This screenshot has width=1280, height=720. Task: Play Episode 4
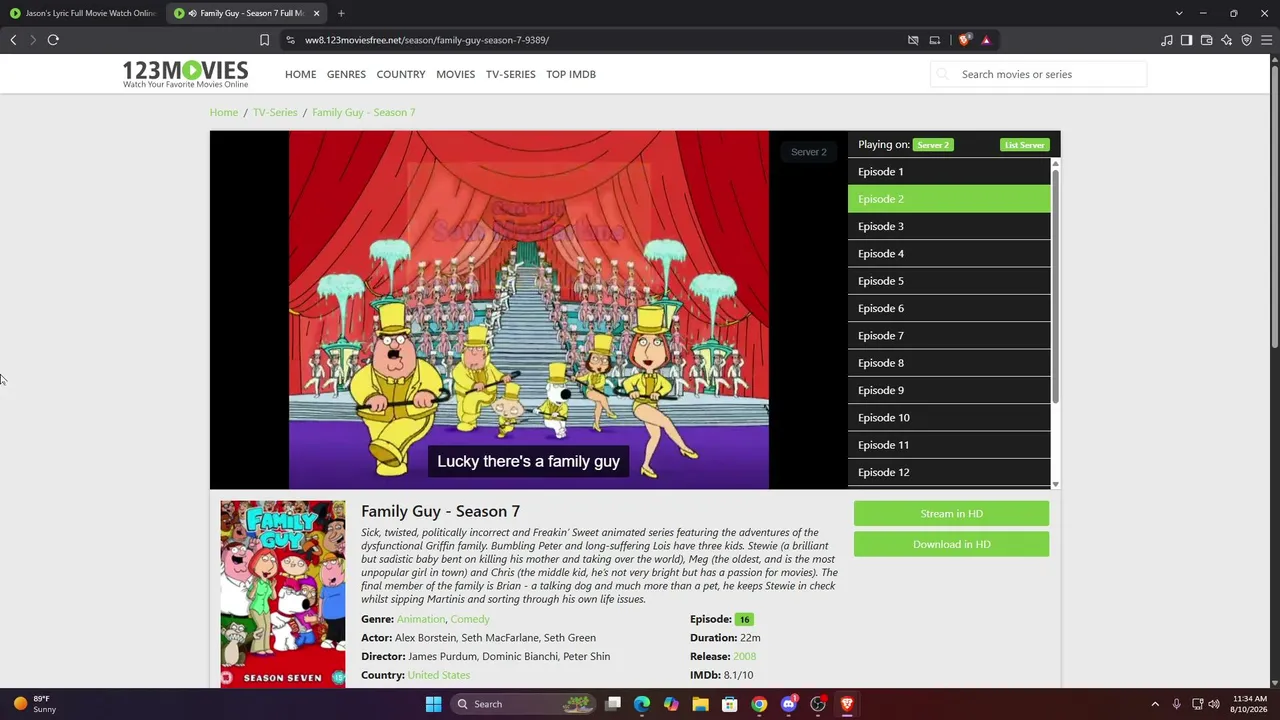[949, 254]
